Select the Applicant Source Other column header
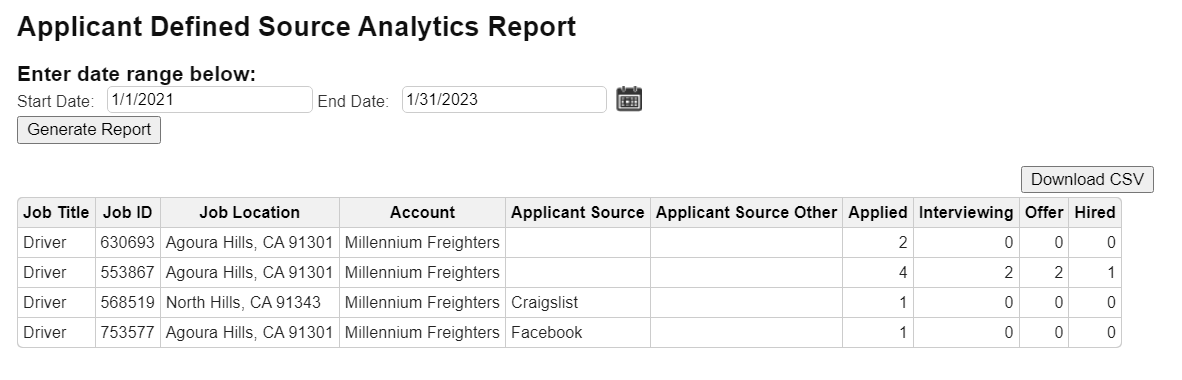 click(746, 213)
